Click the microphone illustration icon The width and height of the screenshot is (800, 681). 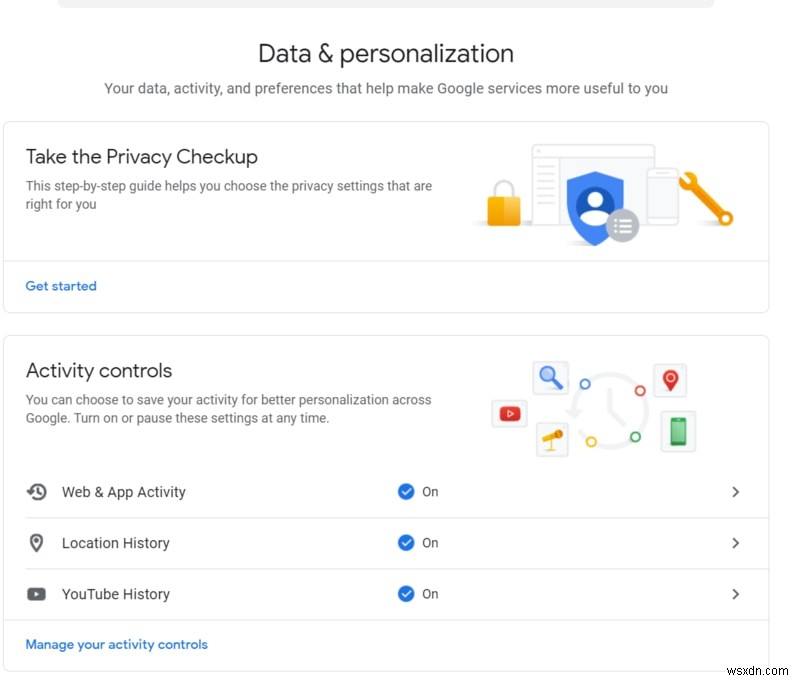coord(551,438)
